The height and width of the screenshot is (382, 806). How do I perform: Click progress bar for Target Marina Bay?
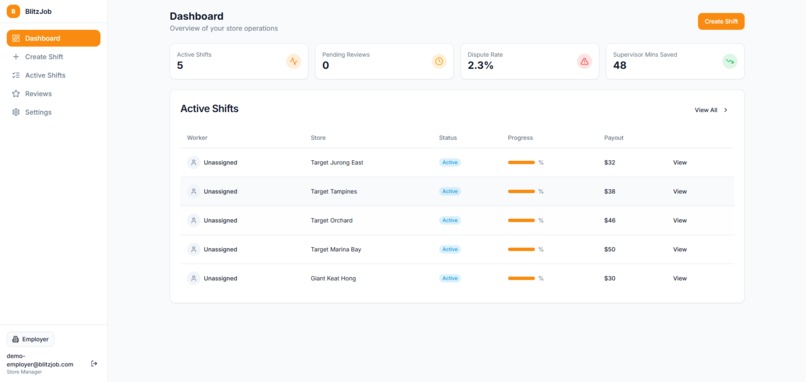(522, 249)
